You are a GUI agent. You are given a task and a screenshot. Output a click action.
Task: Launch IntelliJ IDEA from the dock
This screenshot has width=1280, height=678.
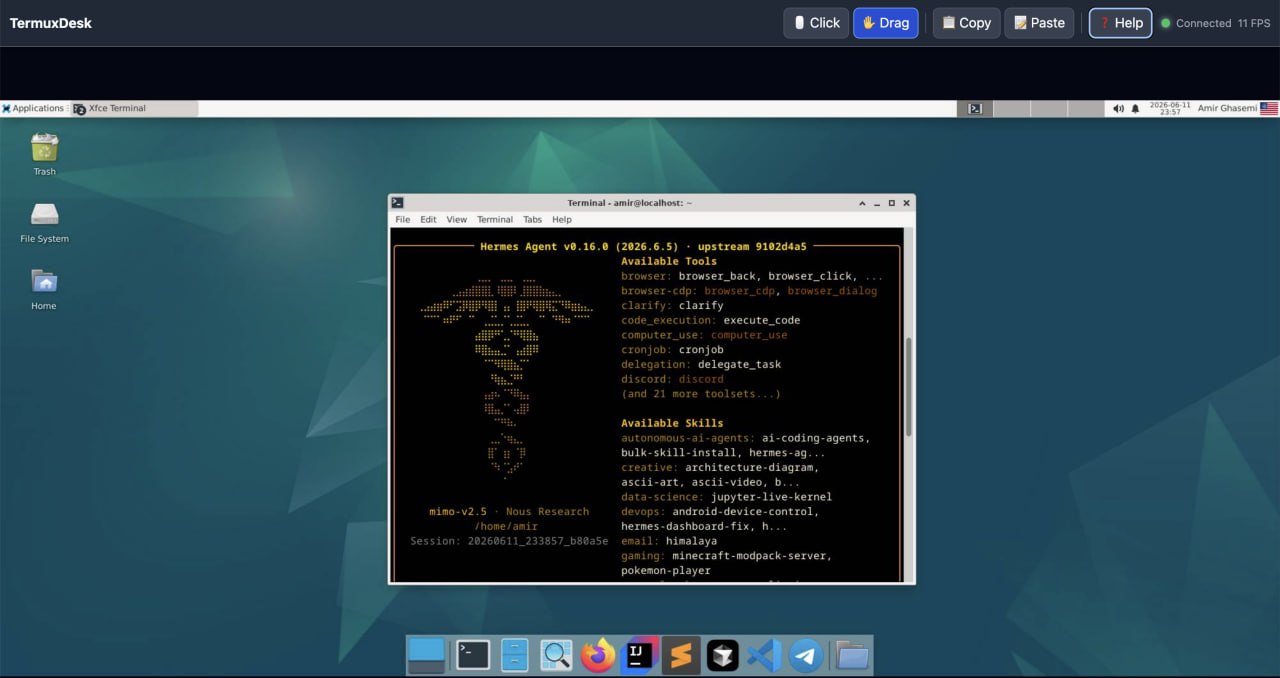click(639, 656)
